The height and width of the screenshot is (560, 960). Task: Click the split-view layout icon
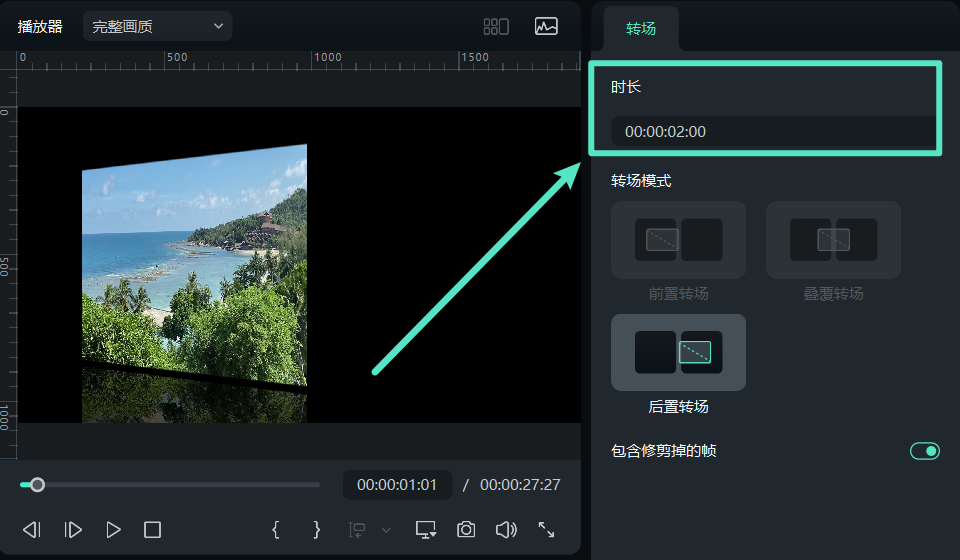496,26
